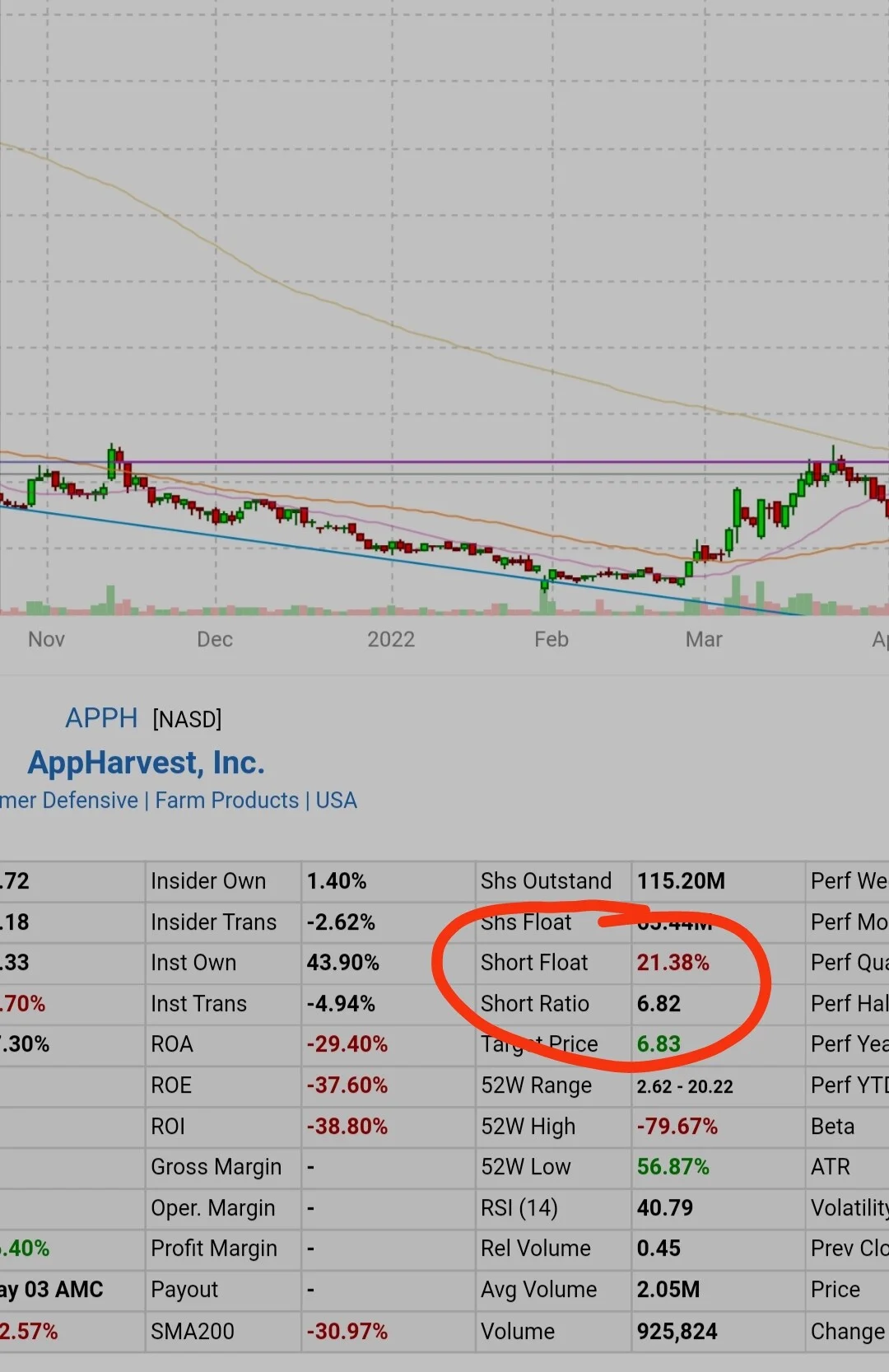The image size is (889, 1372).
Task: Click the SMA200 value -30.97%
Action: [347, 1332]
